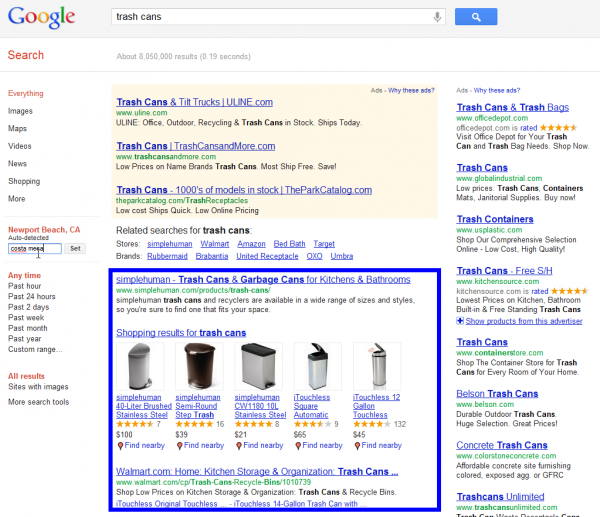Open Custom range time filter
This screenshot has width=600, height=517.
(35, 349)
